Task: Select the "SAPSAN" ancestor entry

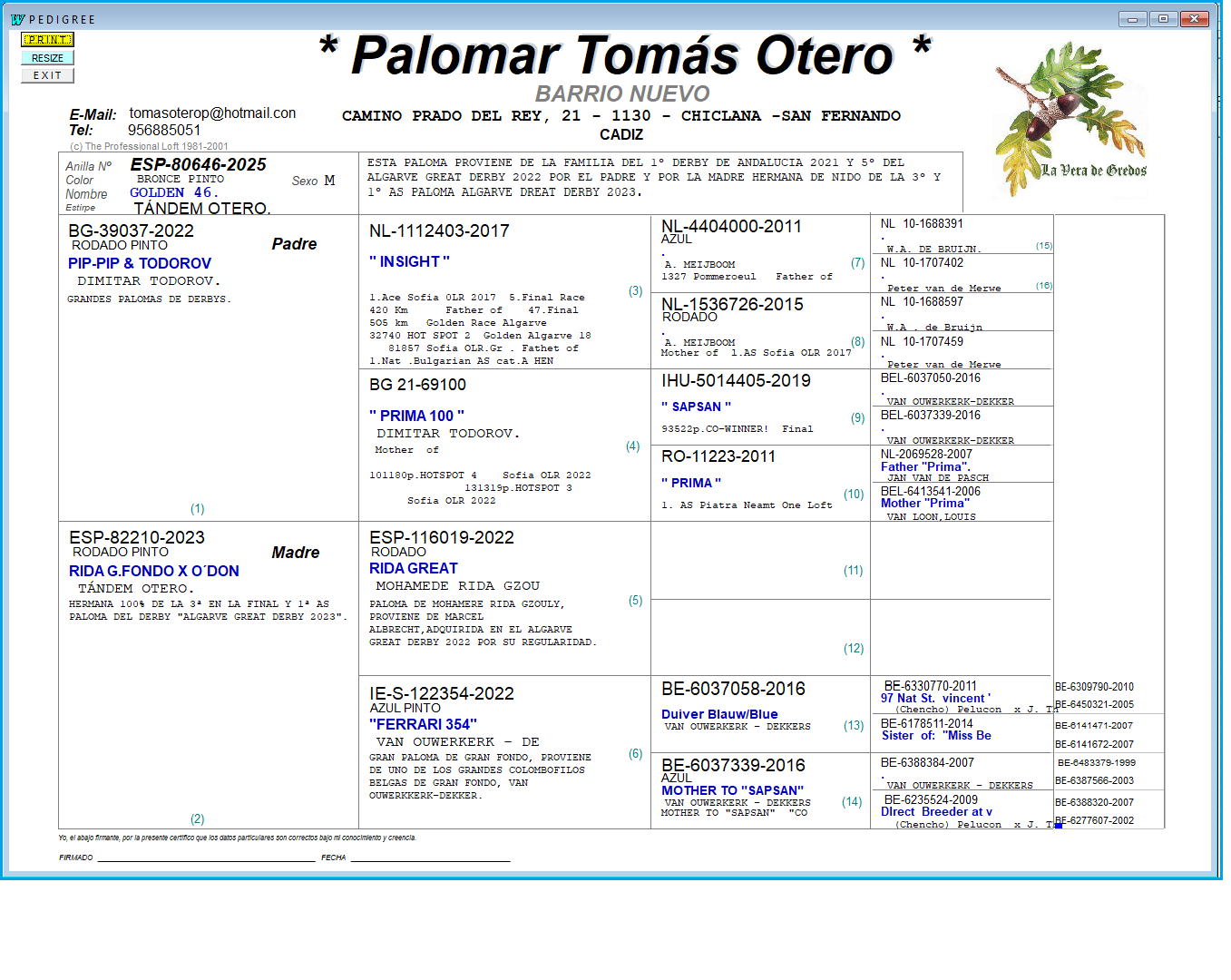Action: tap(696, 407)
